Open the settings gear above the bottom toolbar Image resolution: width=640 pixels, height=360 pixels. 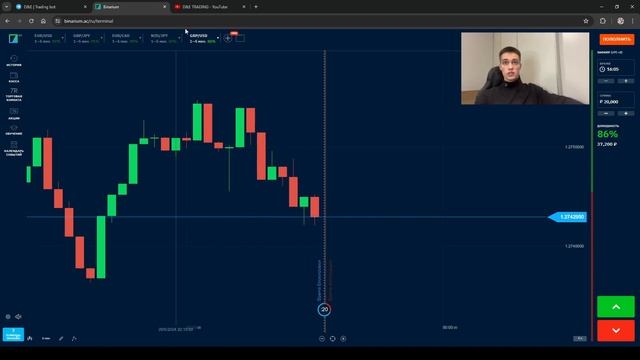click(x=8, y=316)
